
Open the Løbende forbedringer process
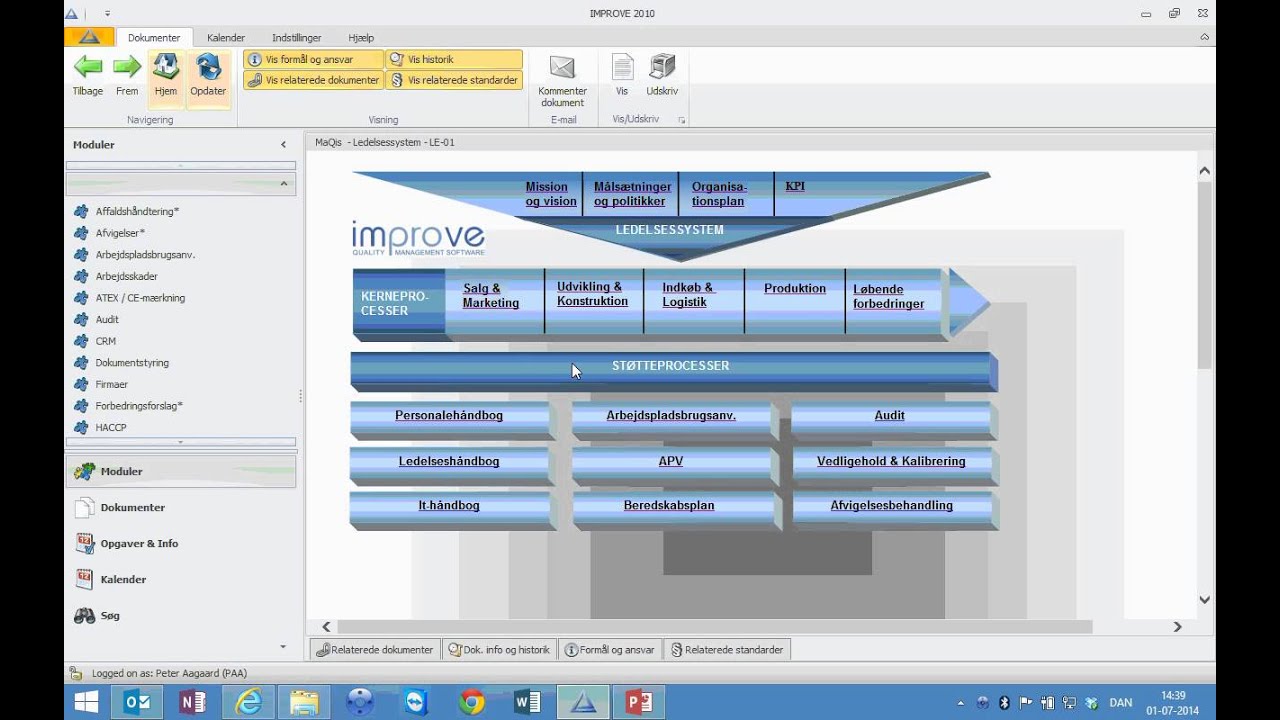889,297
